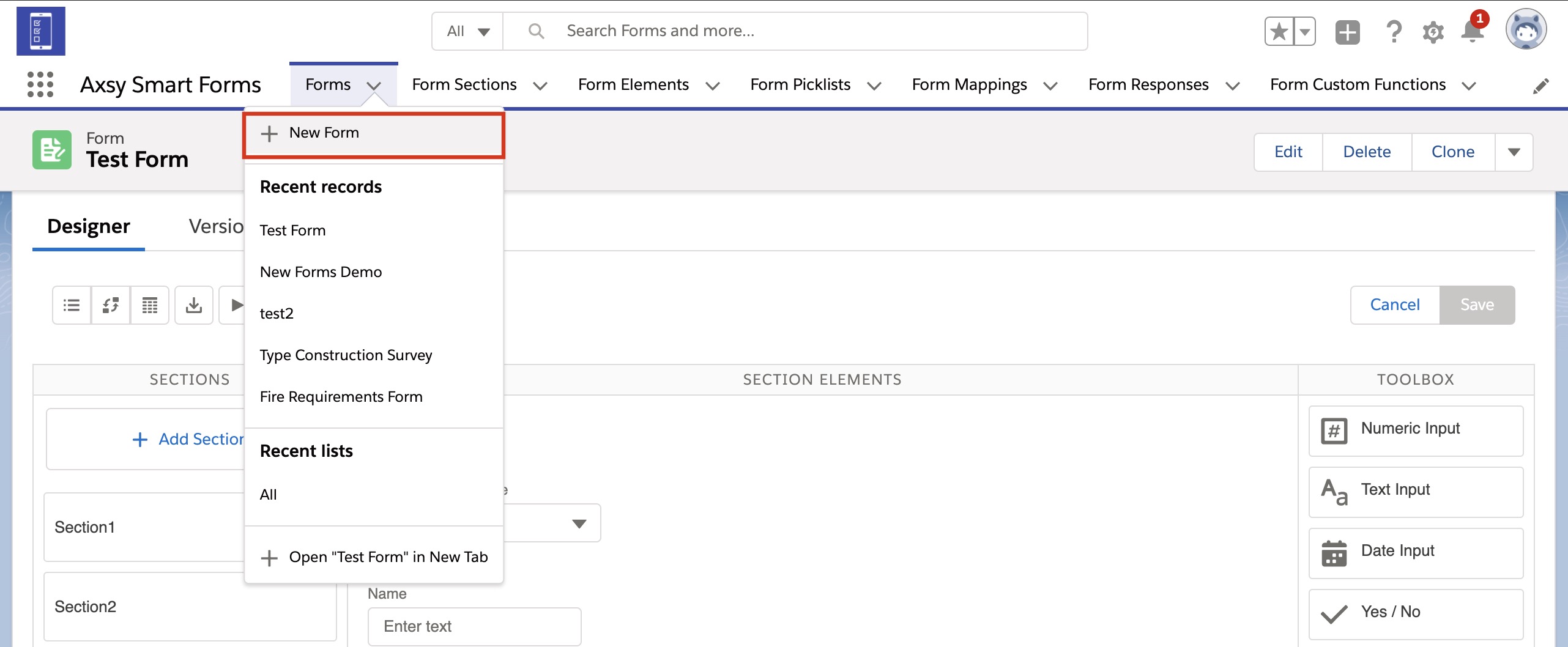Open the Fire Requirements Form record

341,397
